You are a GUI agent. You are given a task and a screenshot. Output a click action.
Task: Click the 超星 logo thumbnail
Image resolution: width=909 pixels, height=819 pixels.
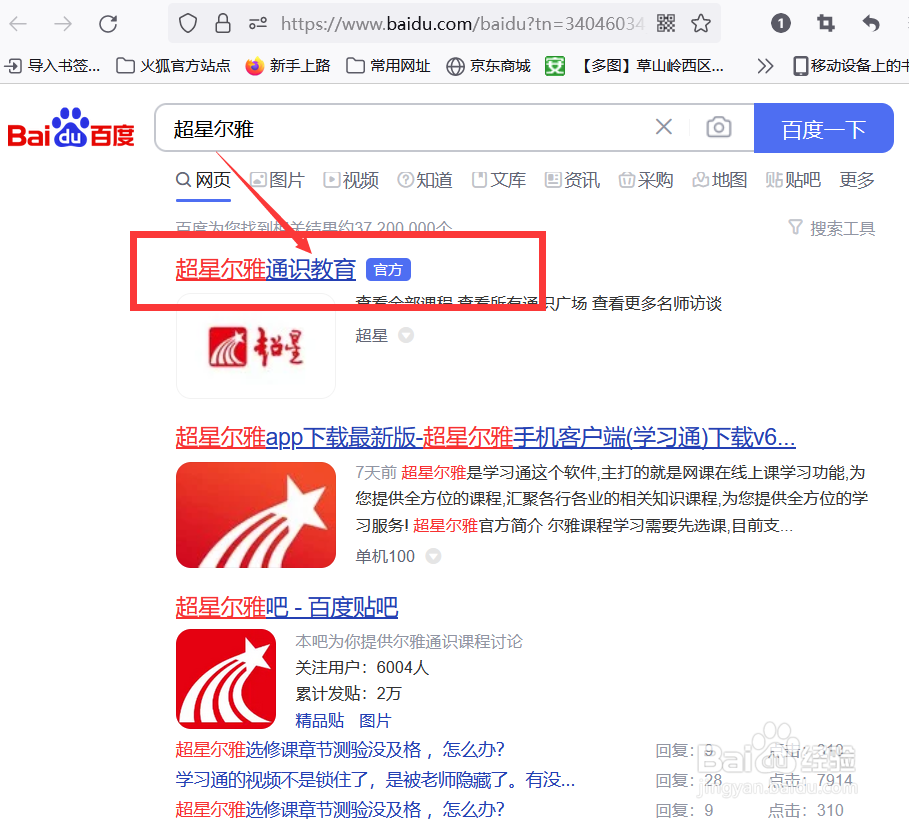pyautogui.click(x=256, y=347)
